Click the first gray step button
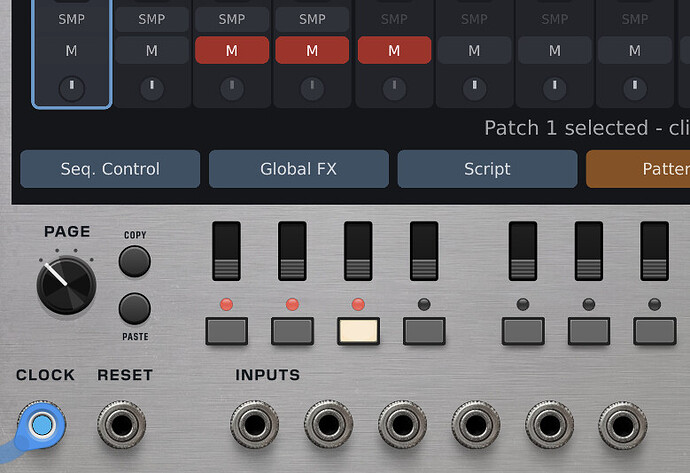 click(226, 331)
